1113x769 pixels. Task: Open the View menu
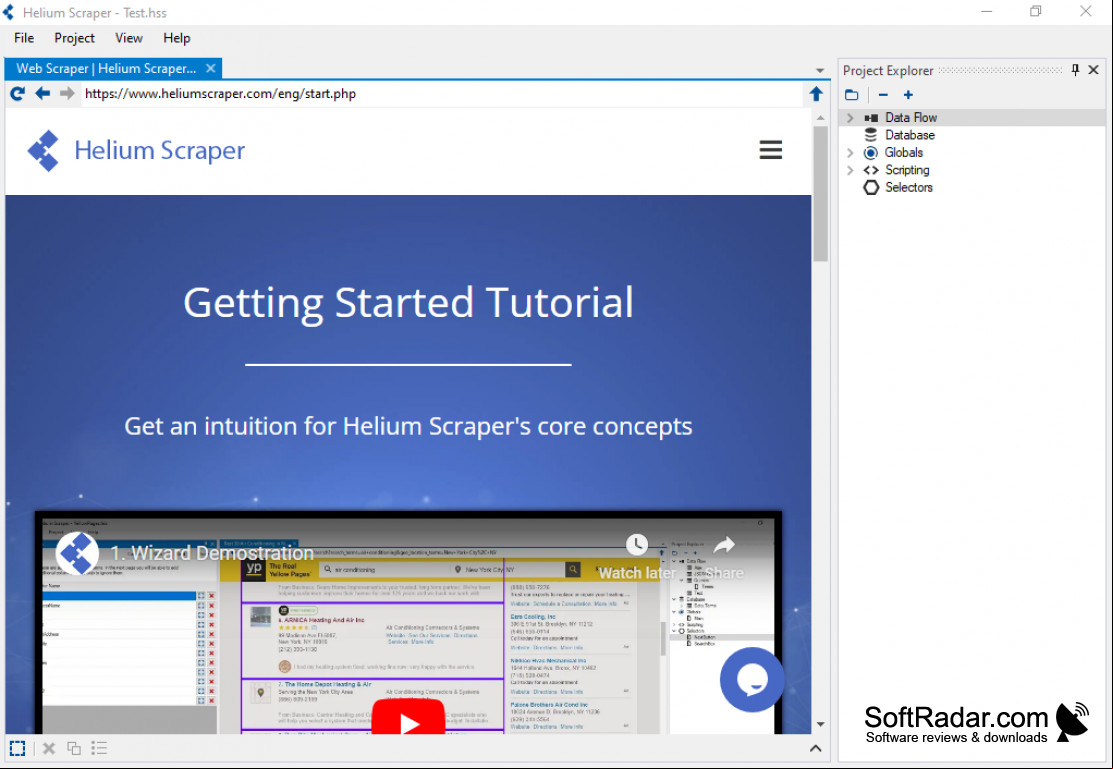128,38
